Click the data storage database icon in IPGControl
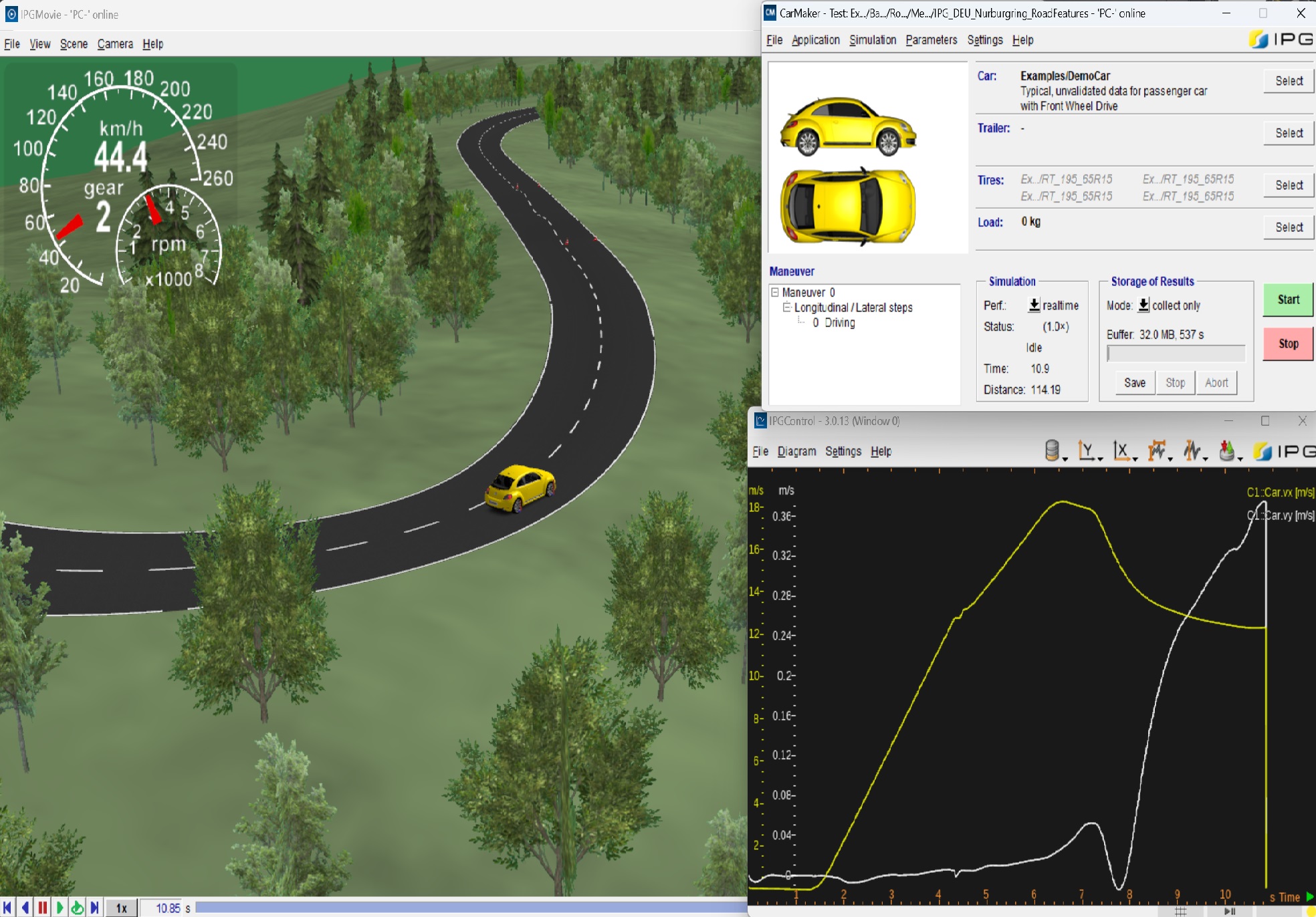This screenshot has height=917, width=1316. [x=1053, y=451]
